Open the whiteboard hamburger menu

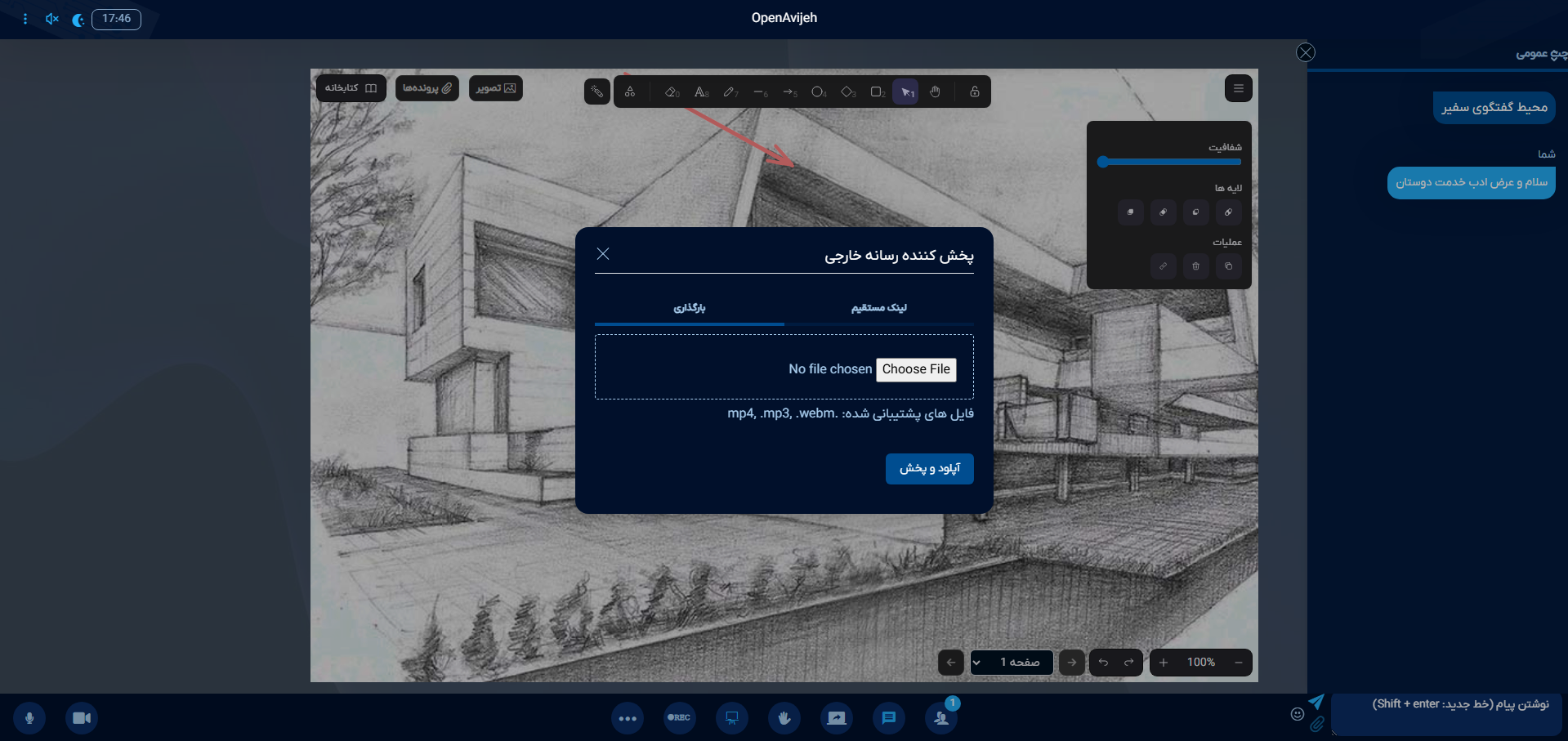click(x=1239, y=88)
